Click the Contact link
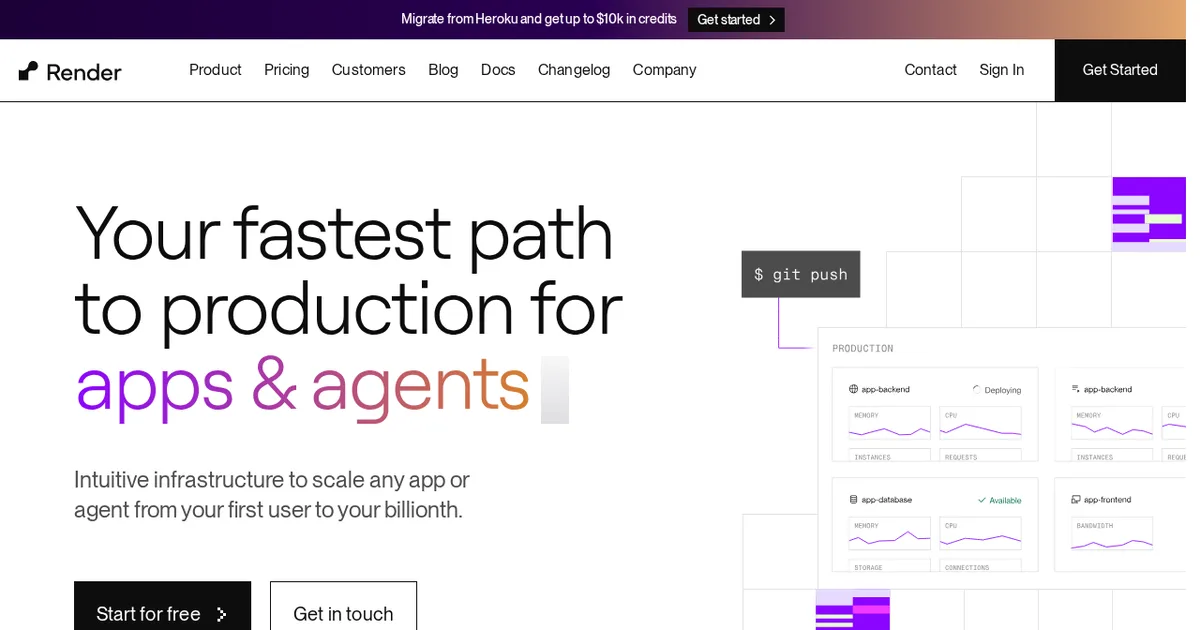The width and height of the screenshot is (1200, 630). tap(930, 70)
